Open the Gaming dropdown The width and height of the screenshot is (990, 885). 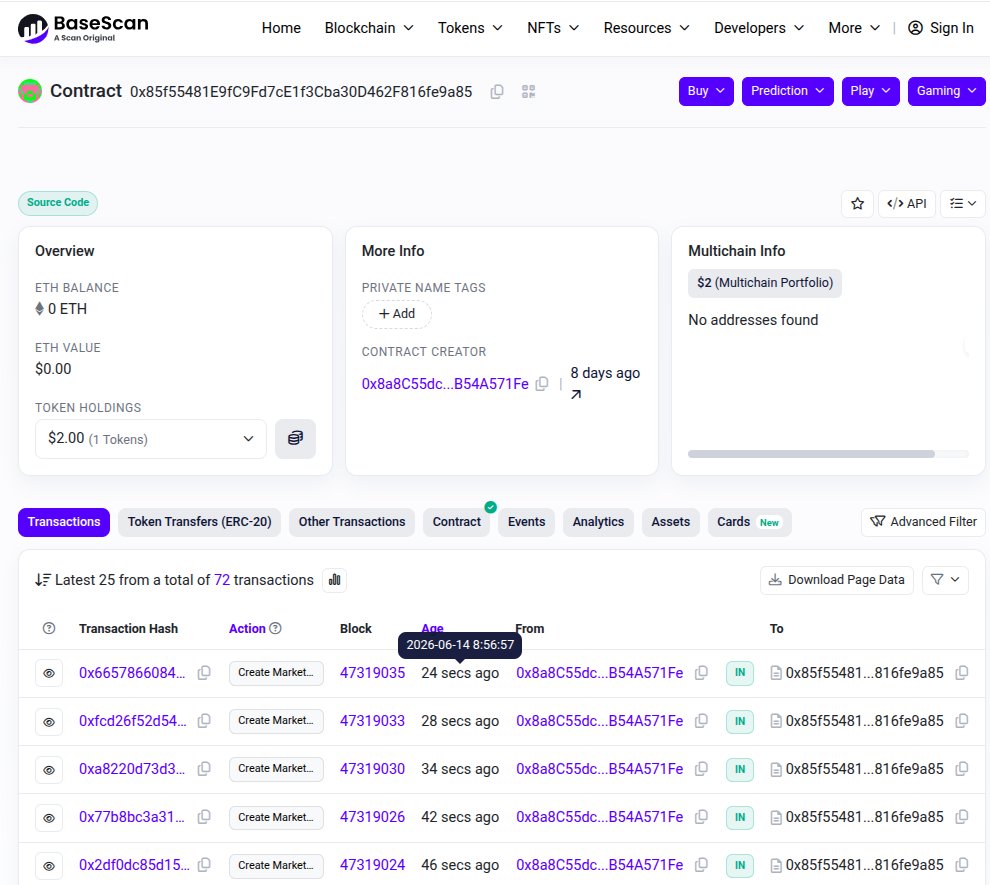946,91
